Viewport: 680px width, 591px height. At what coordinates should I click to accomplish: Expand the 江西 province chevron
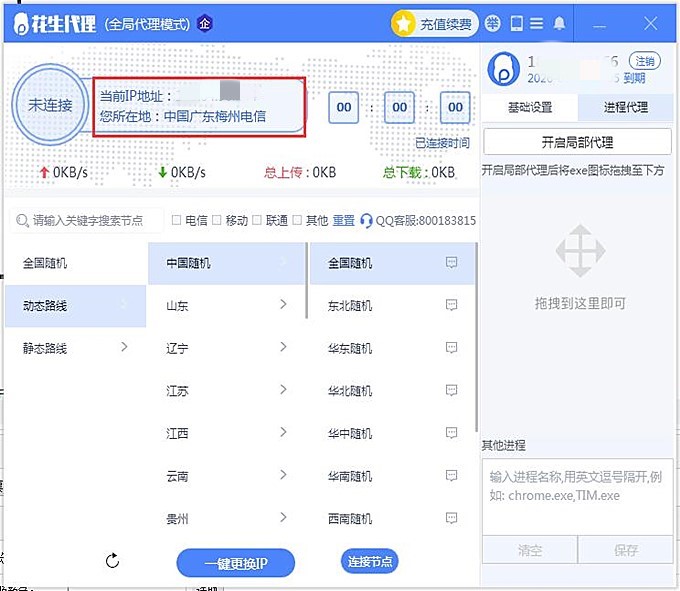coord(283,432)
